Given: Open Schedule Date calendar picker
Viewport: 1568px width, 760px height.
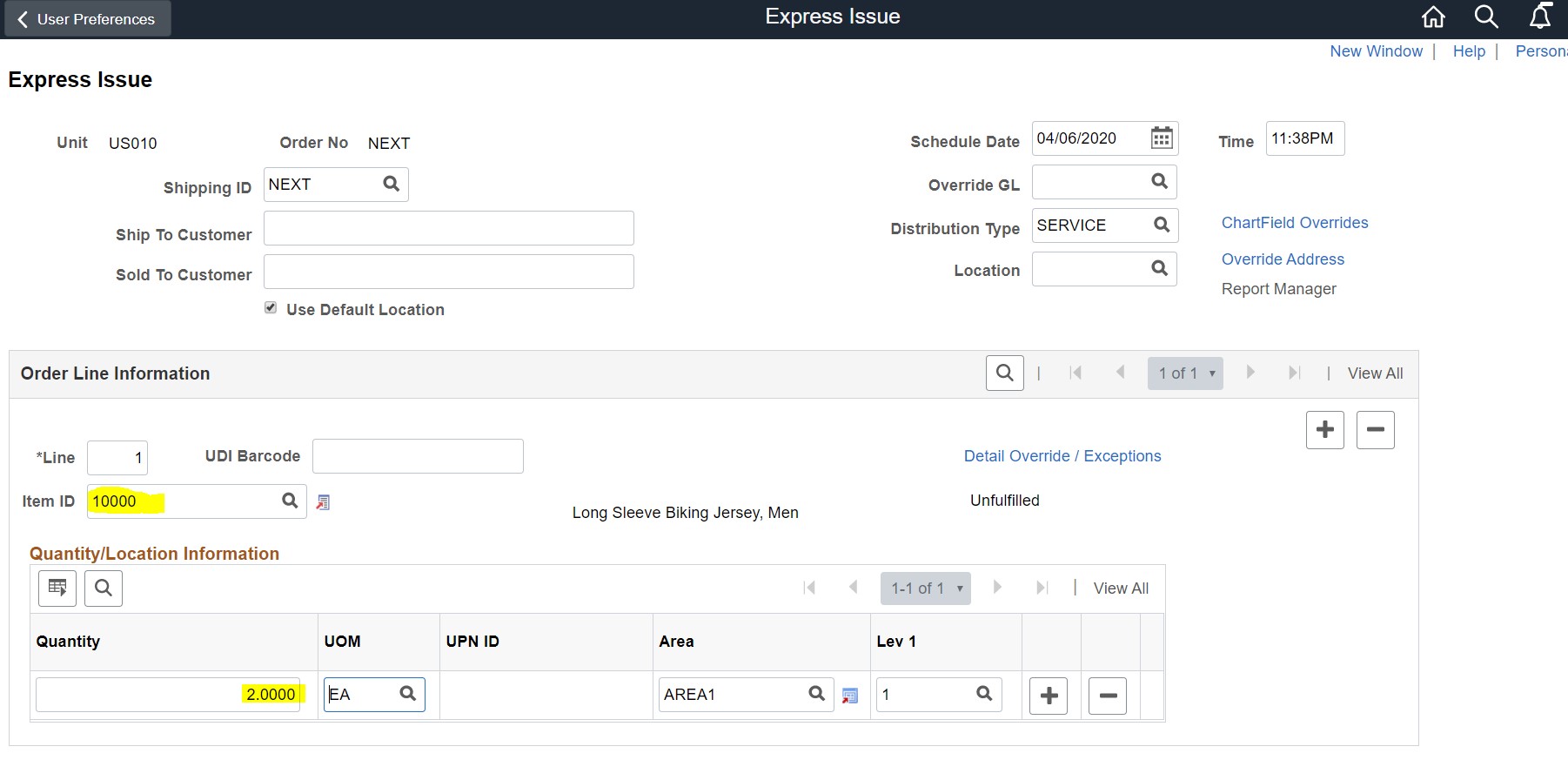Looking at the screenshot, I should coord(1162,138).
